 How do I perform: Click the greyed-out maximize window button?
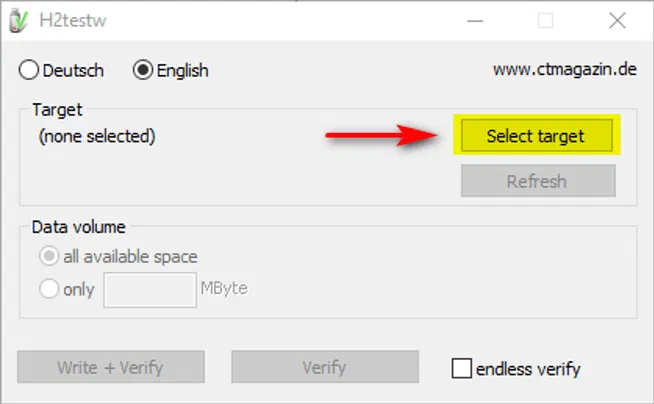click(545, 20)
